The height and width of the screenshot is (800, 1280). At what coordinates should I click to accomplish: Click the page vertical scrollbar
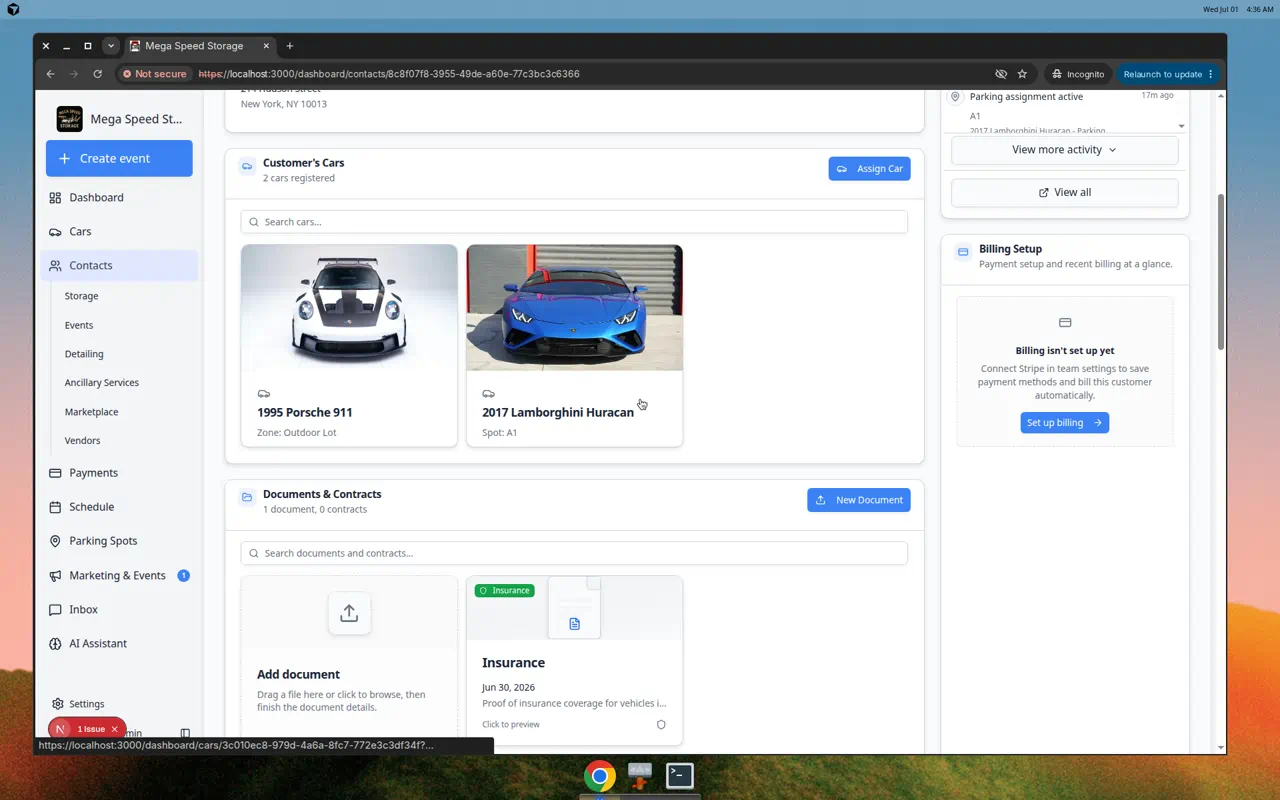[x=1220, y=270]
